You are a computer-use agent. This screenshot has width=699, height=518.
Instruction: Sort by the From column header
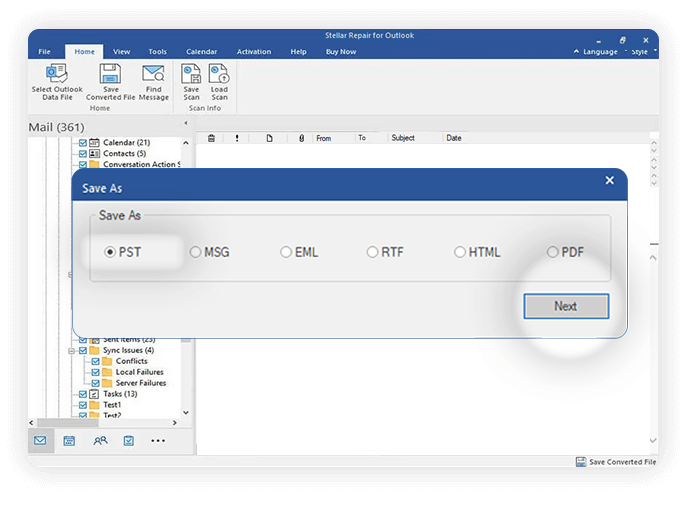click(324, 138)
